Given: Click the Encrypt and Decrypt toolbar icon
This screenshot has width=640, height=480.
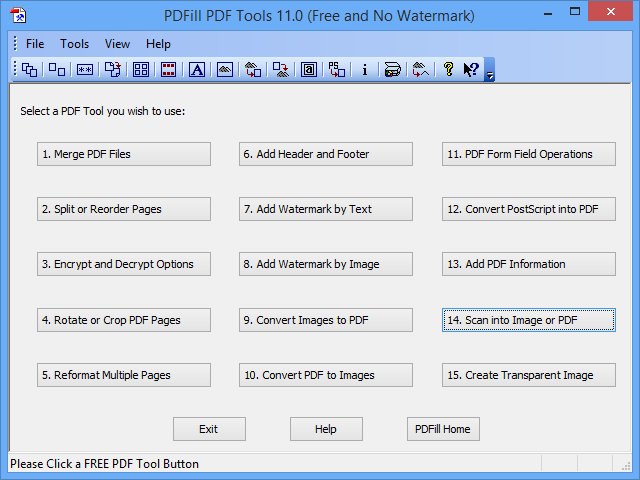Looking at the screenshot, I should [85, 70].
